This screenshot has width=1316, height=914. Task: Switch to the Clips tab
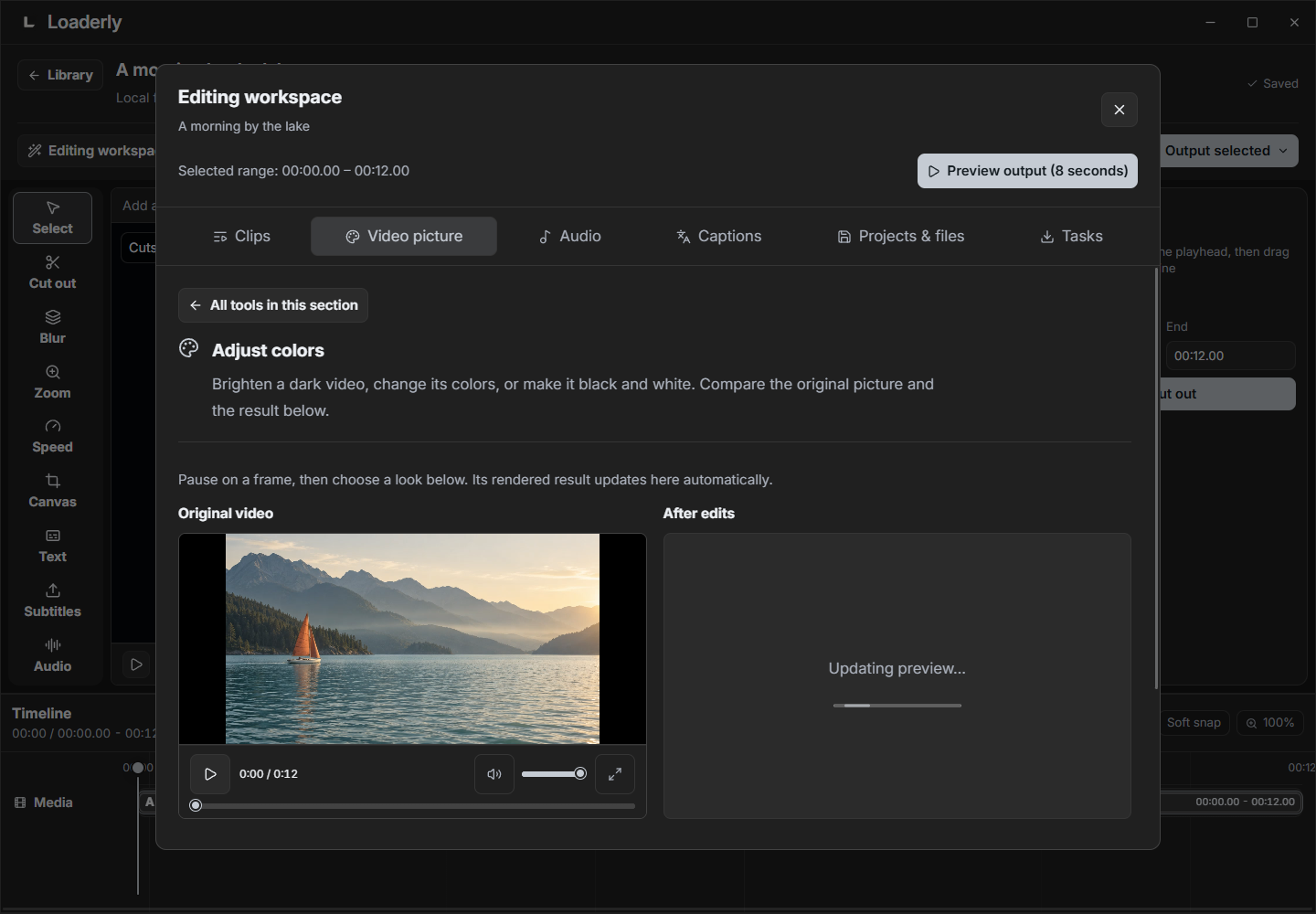point(241,236)
